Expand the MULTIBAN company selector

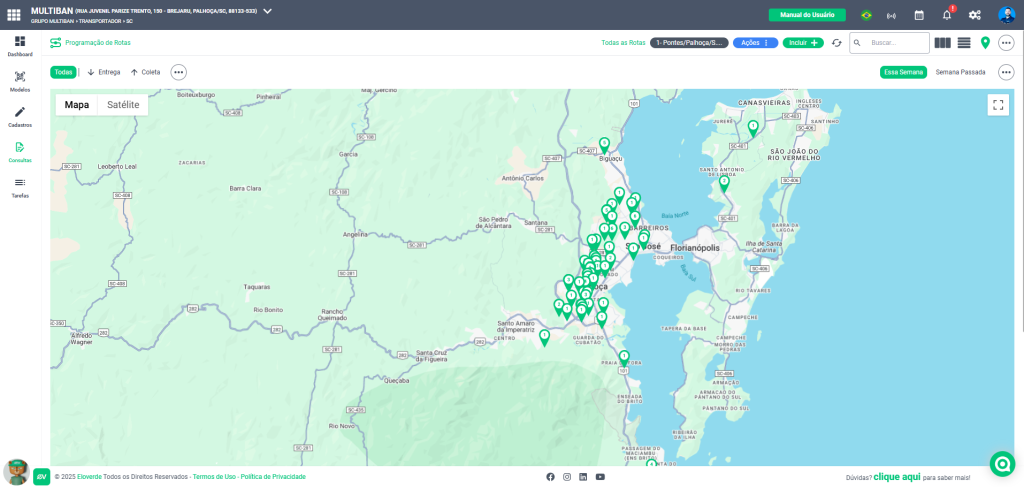(x=267, y=11)
